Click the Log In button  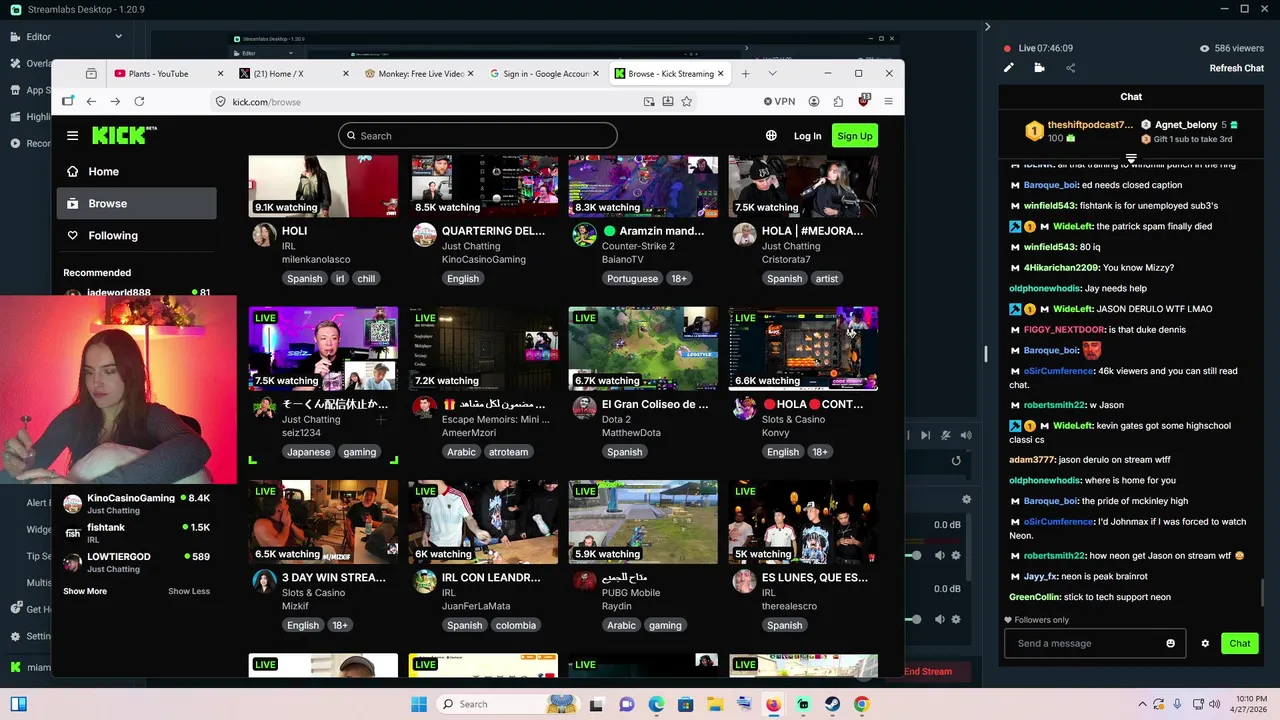coord(807,136)
